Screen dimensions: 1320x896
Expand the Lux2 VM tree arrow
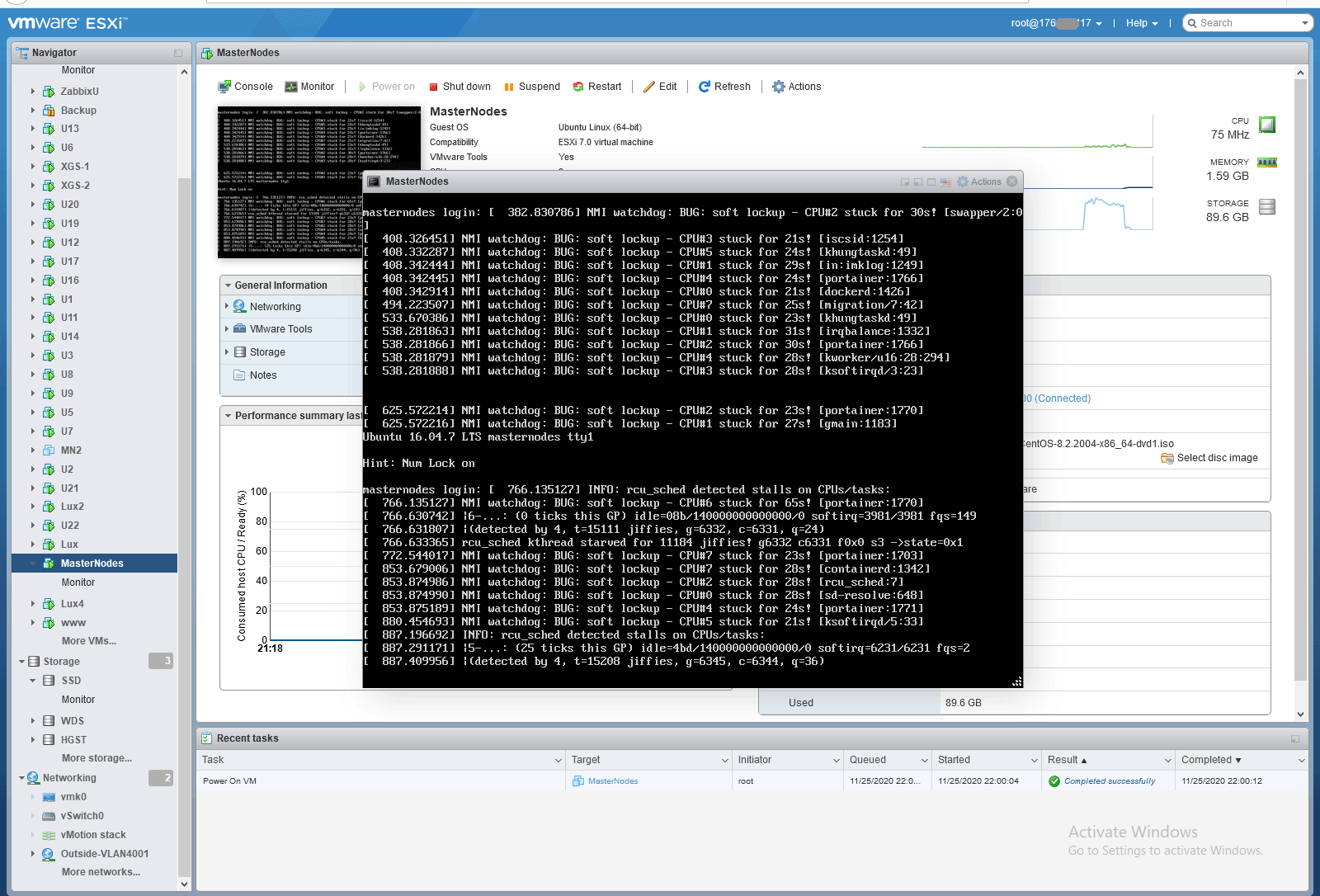click(33, 507)
